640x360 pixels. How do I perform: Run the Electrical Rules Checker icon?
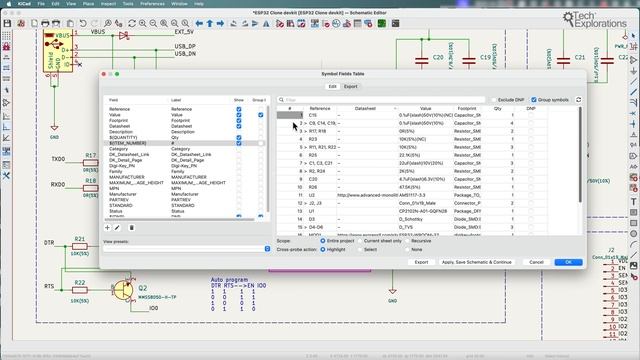click(x=326, y=24)
